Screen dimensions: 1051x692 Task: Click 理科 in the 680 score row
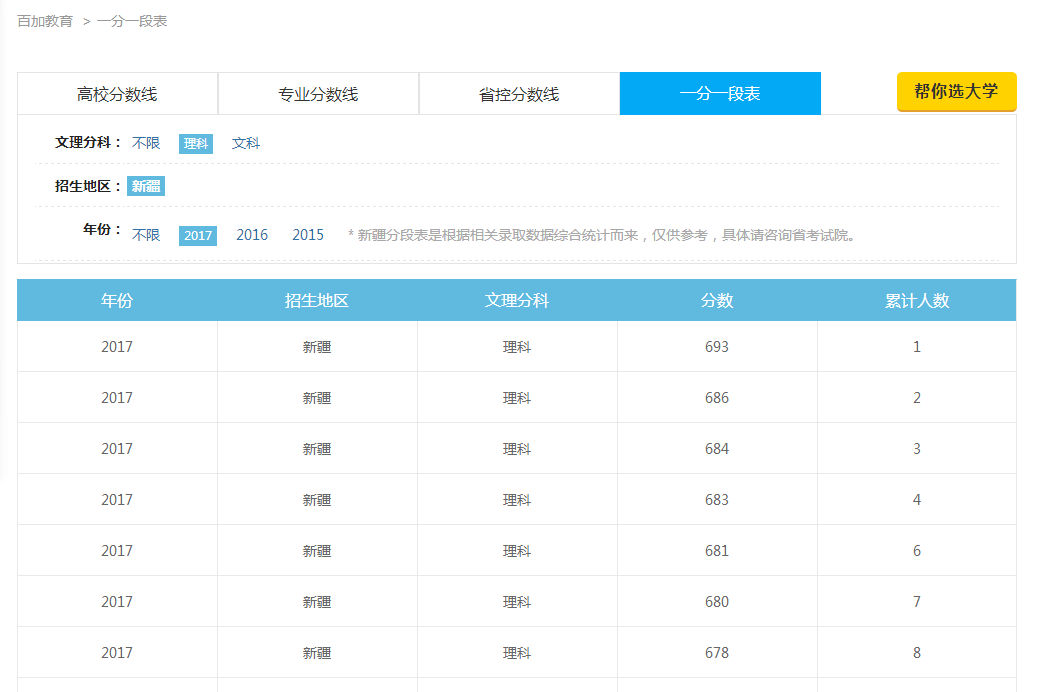[517, 601]
